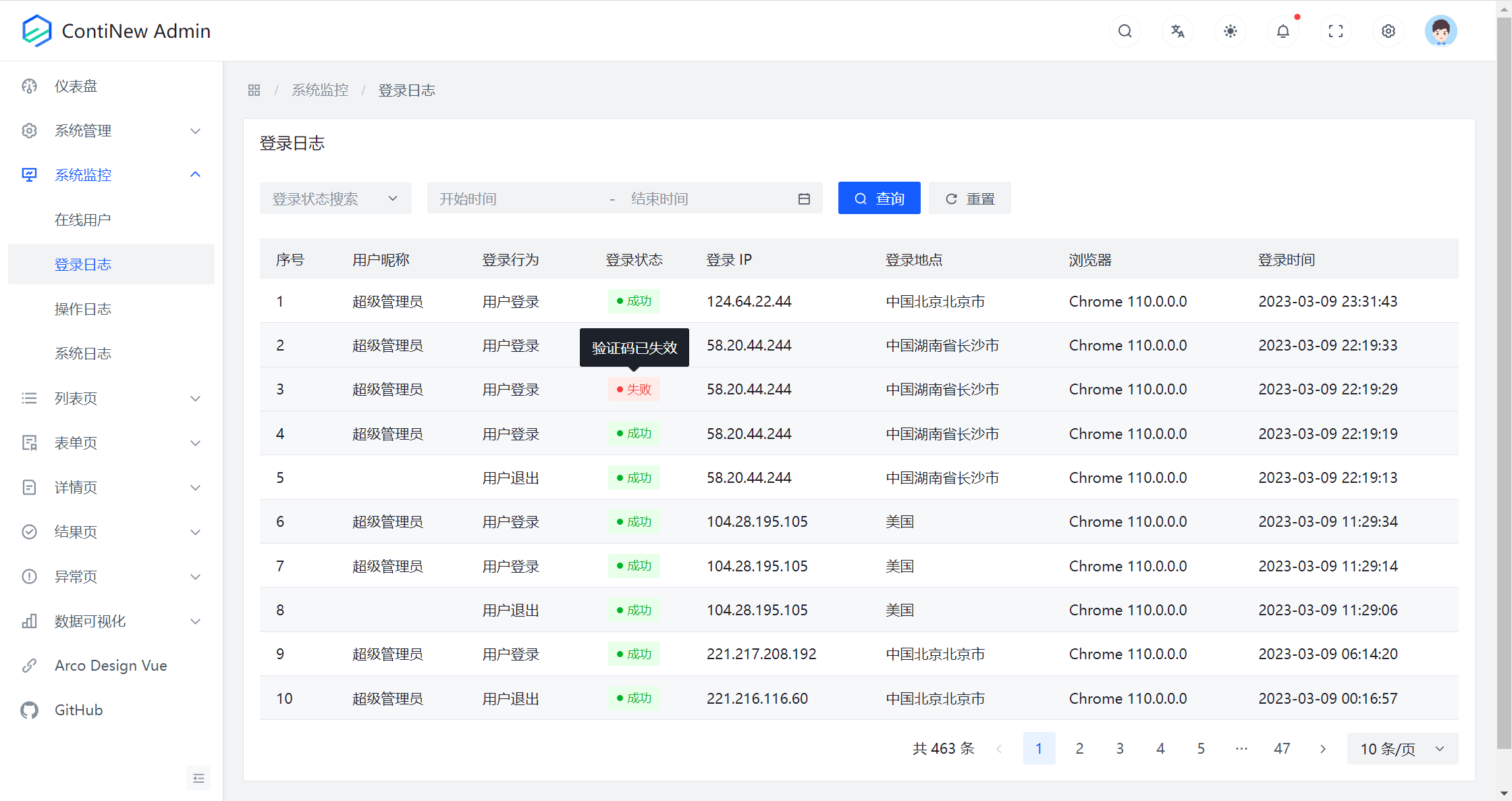Go to page 3 of results
The width and height of the screenshot is (1512, 801).
click(x=1120, y=748)
